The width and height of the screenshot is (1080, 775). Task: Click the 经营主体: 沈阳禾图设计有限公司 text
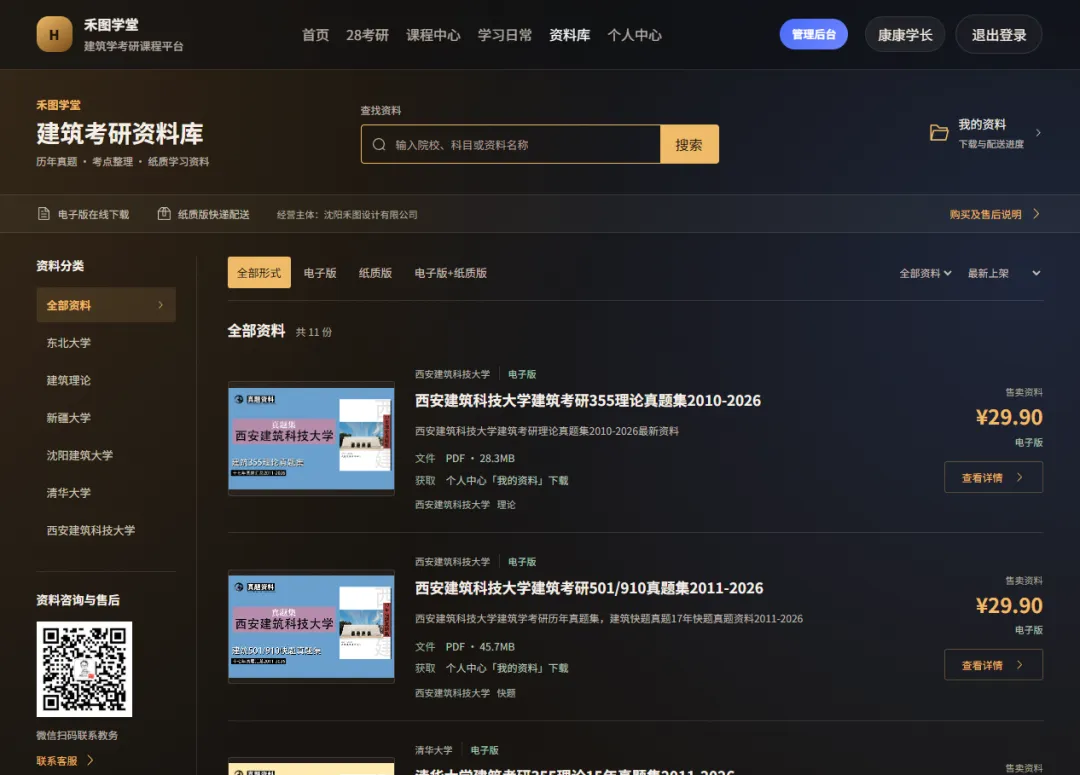347,214
